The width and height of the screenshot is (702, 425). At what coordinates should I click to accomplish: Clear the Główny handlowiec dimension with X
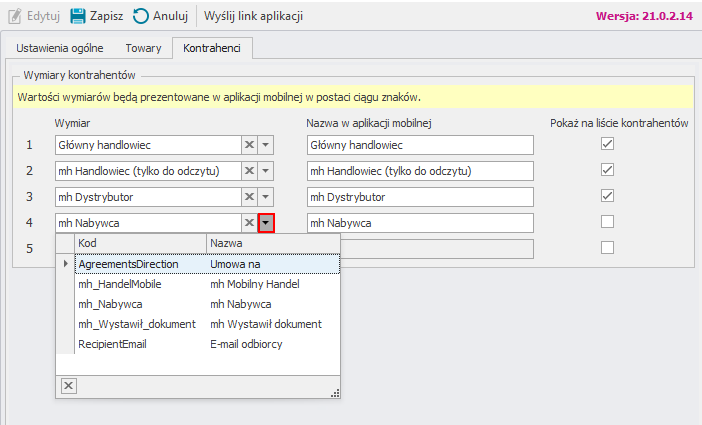(x=249, y=145)
